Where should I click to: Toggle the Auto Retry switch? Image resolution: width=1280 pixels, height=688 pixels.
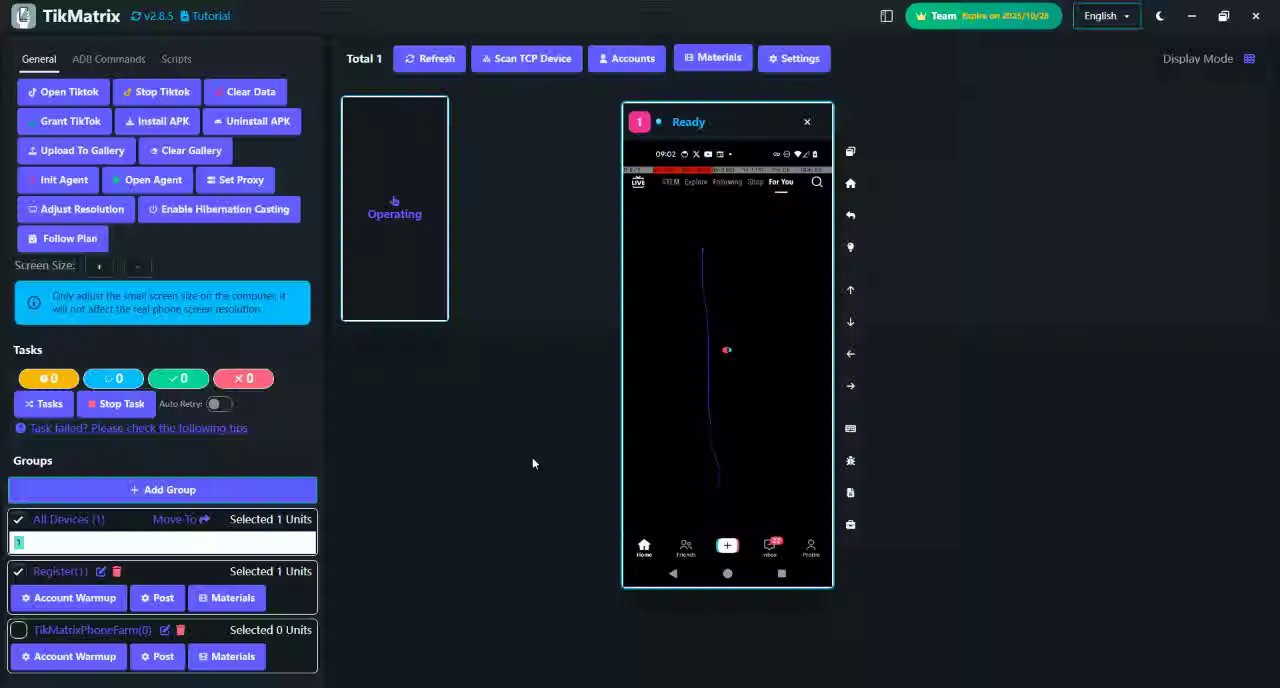tap(219, 404)
